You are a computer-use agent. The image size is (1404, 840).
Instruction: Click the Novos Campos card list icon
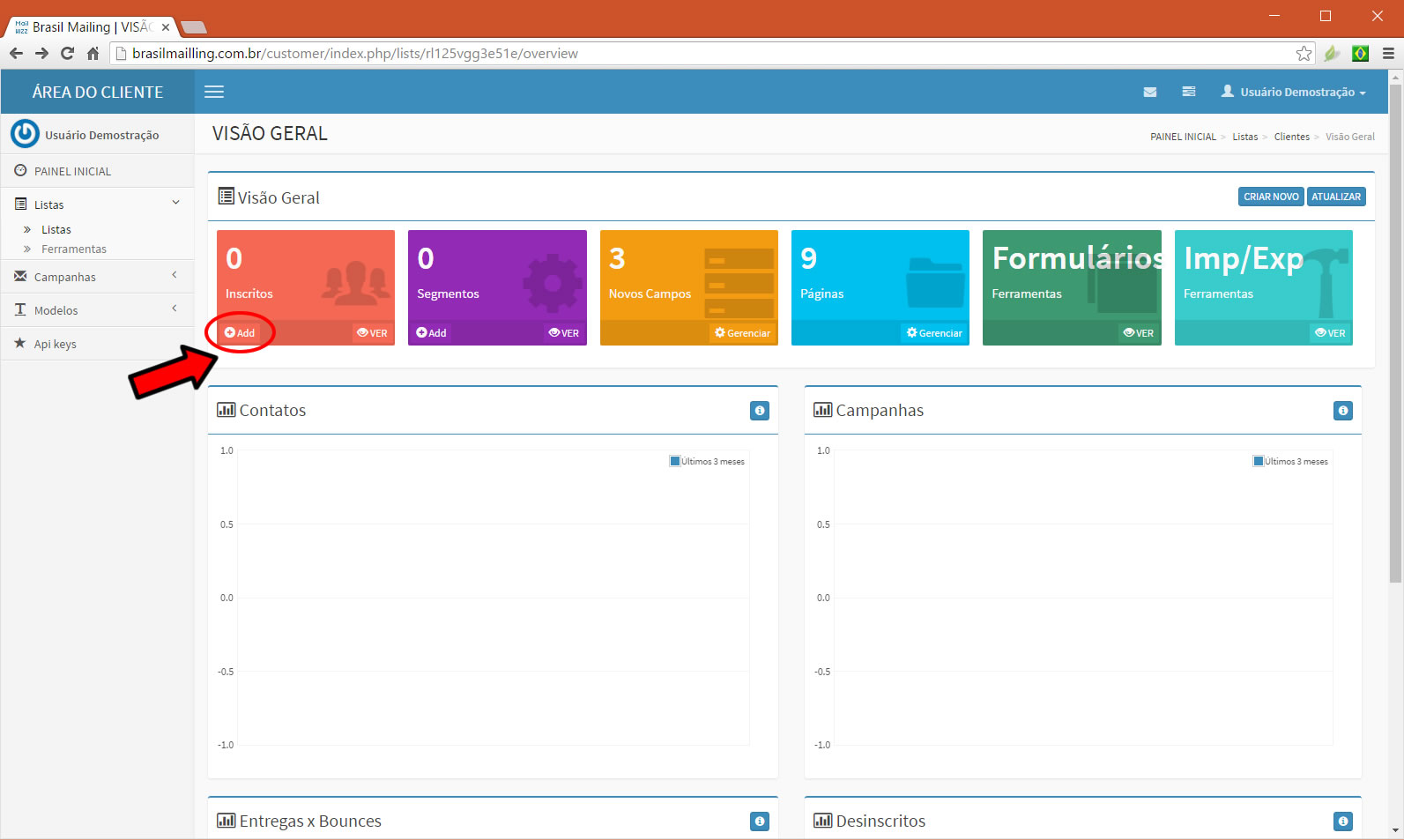[739, 282]
